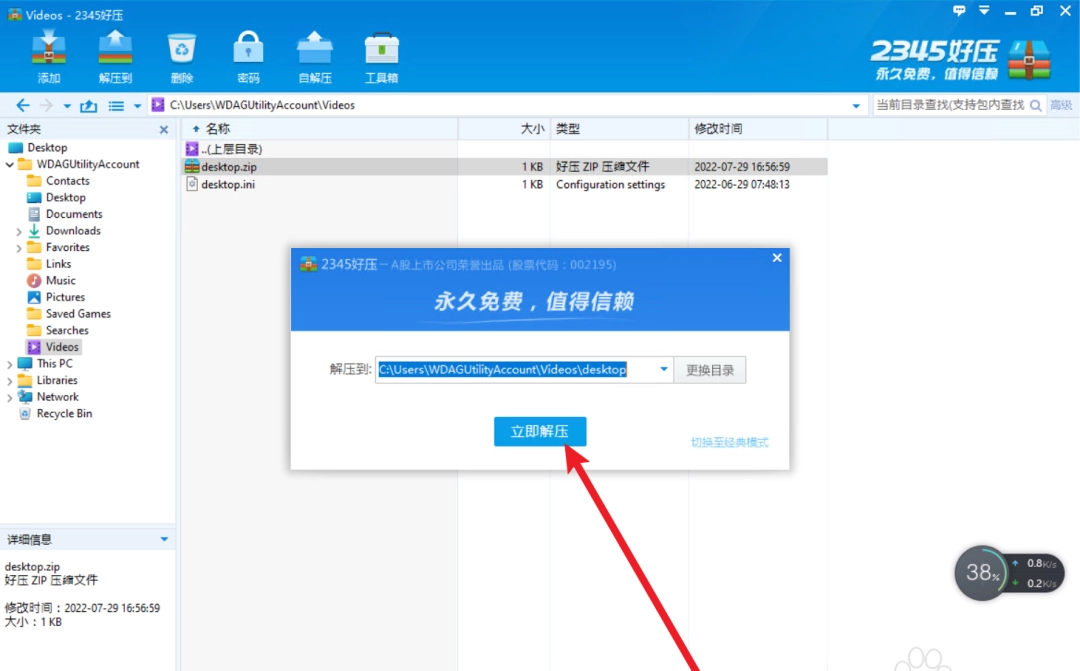
Task: Click the list view mode icon
Action: pos(116,105)
